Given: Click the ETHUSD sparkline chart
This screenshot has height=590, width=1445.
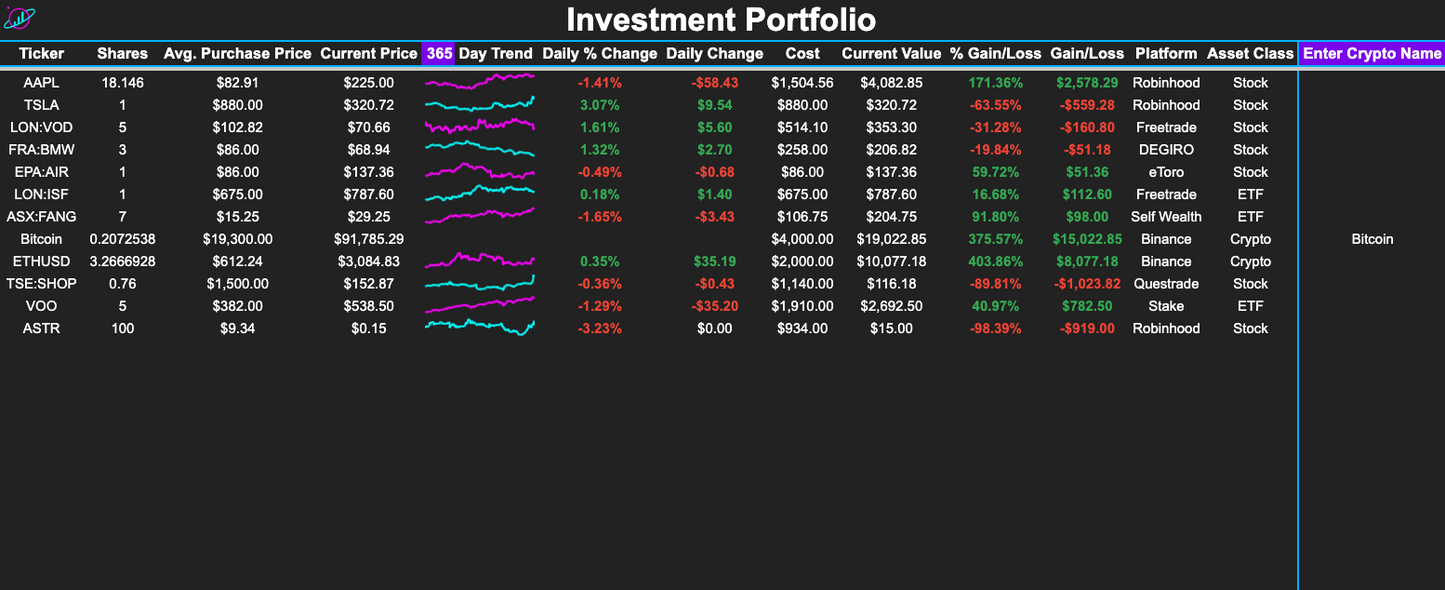Looking at the screenshot, I should point(479,261).
